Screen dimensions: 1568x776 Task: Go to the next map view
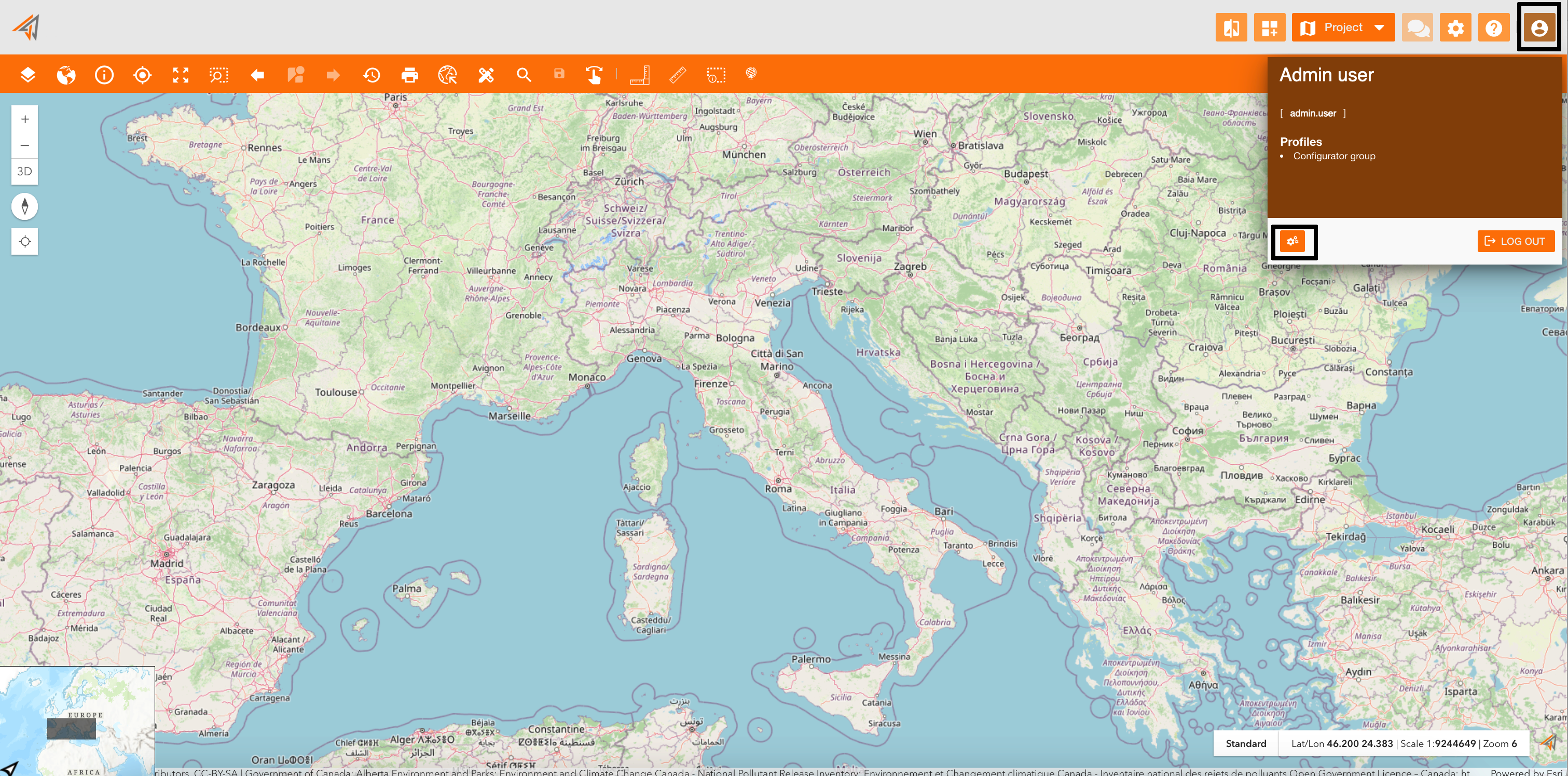(x=333, y=75)
